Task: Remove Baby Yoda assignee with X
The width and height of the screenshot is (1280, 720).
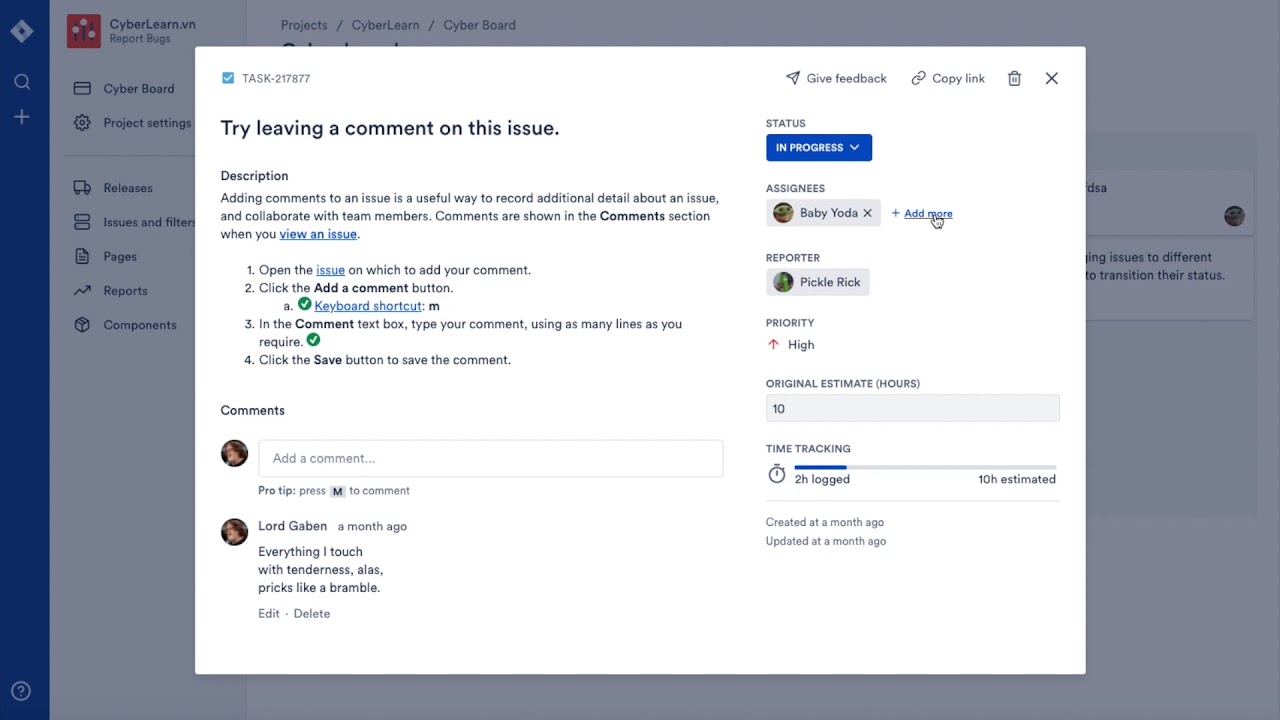Action: 867,213
